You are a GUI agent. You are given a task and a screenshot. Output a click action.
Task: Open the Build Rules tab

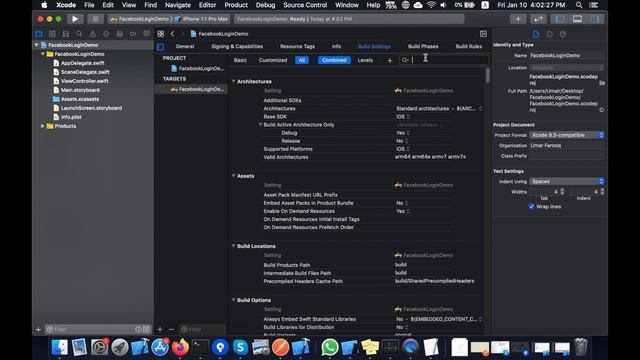click(x=469, y=47)
